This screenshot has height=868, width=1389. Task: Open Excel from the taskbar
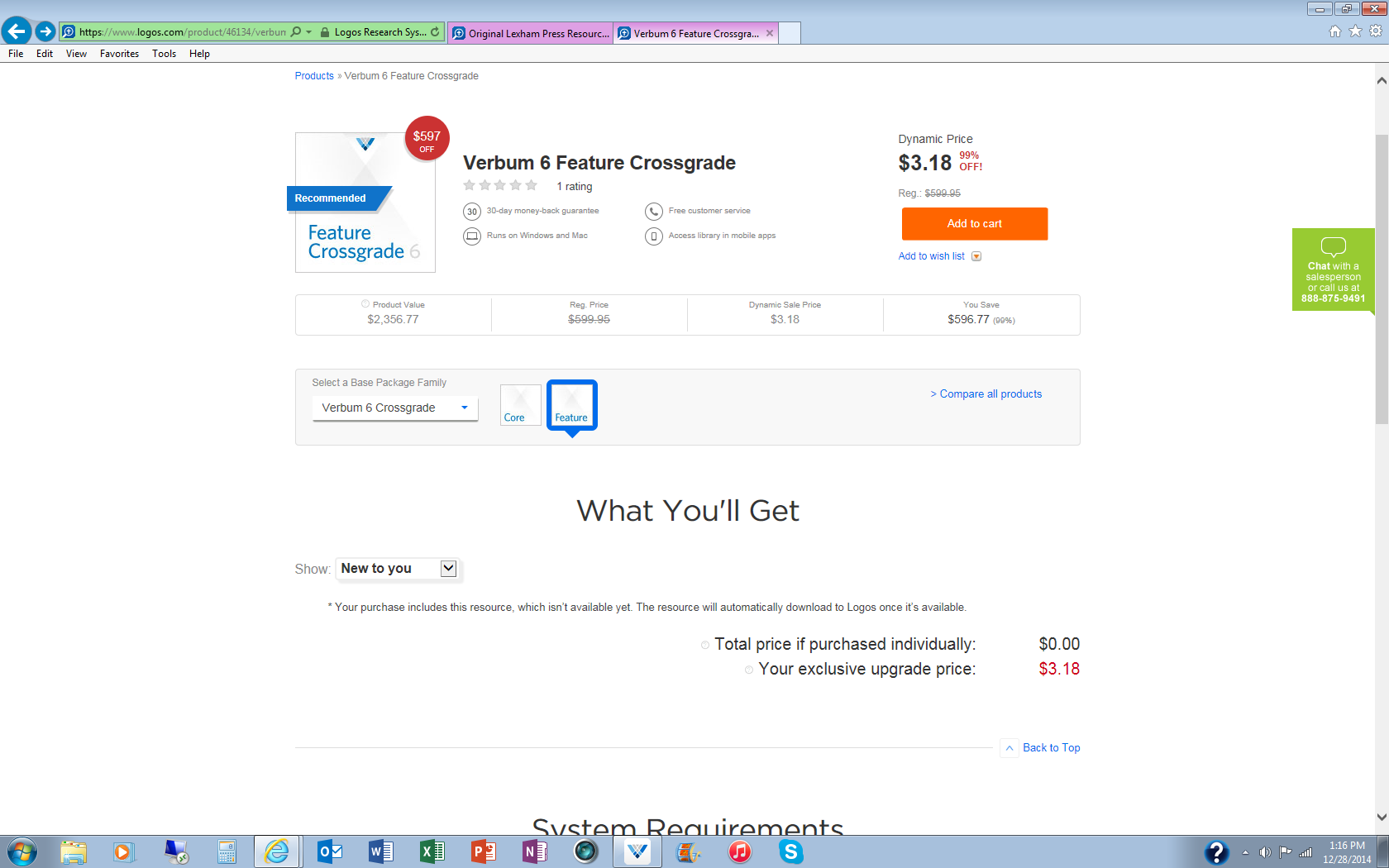(x=432, y=851)
